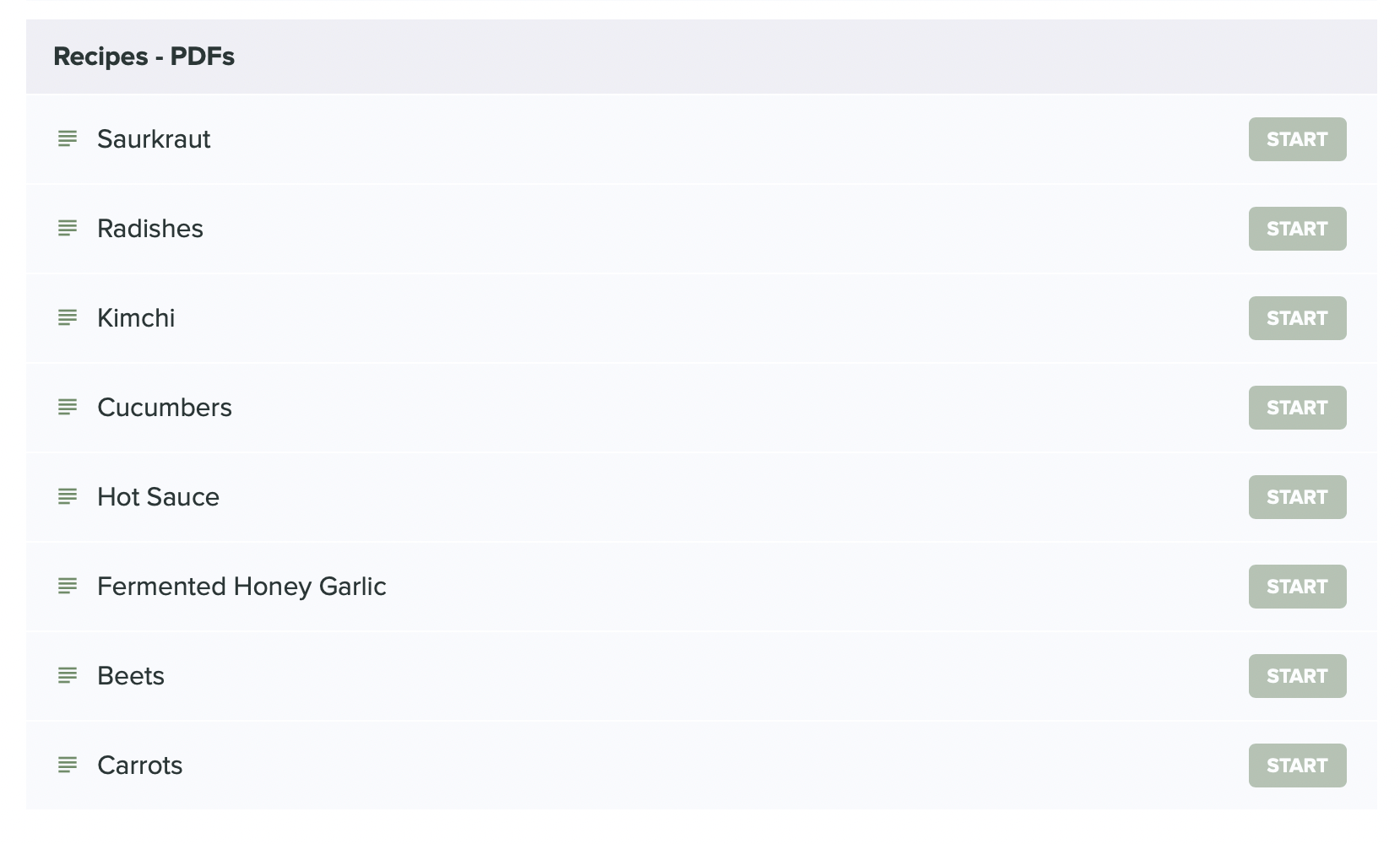Click the Recipes - PDFs section header

[701, 57]
